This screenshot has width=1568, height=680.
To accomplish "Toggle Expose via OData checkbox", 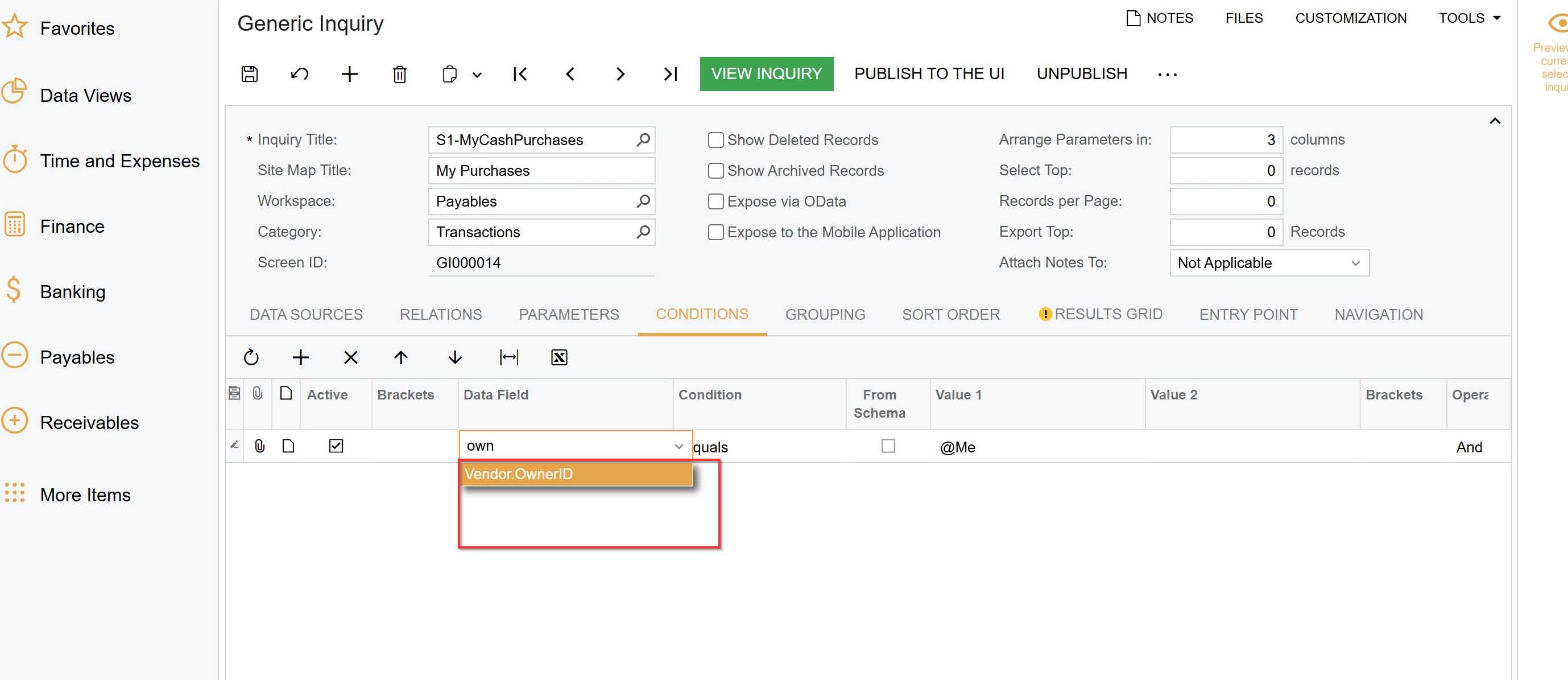I will coord(715,201).
